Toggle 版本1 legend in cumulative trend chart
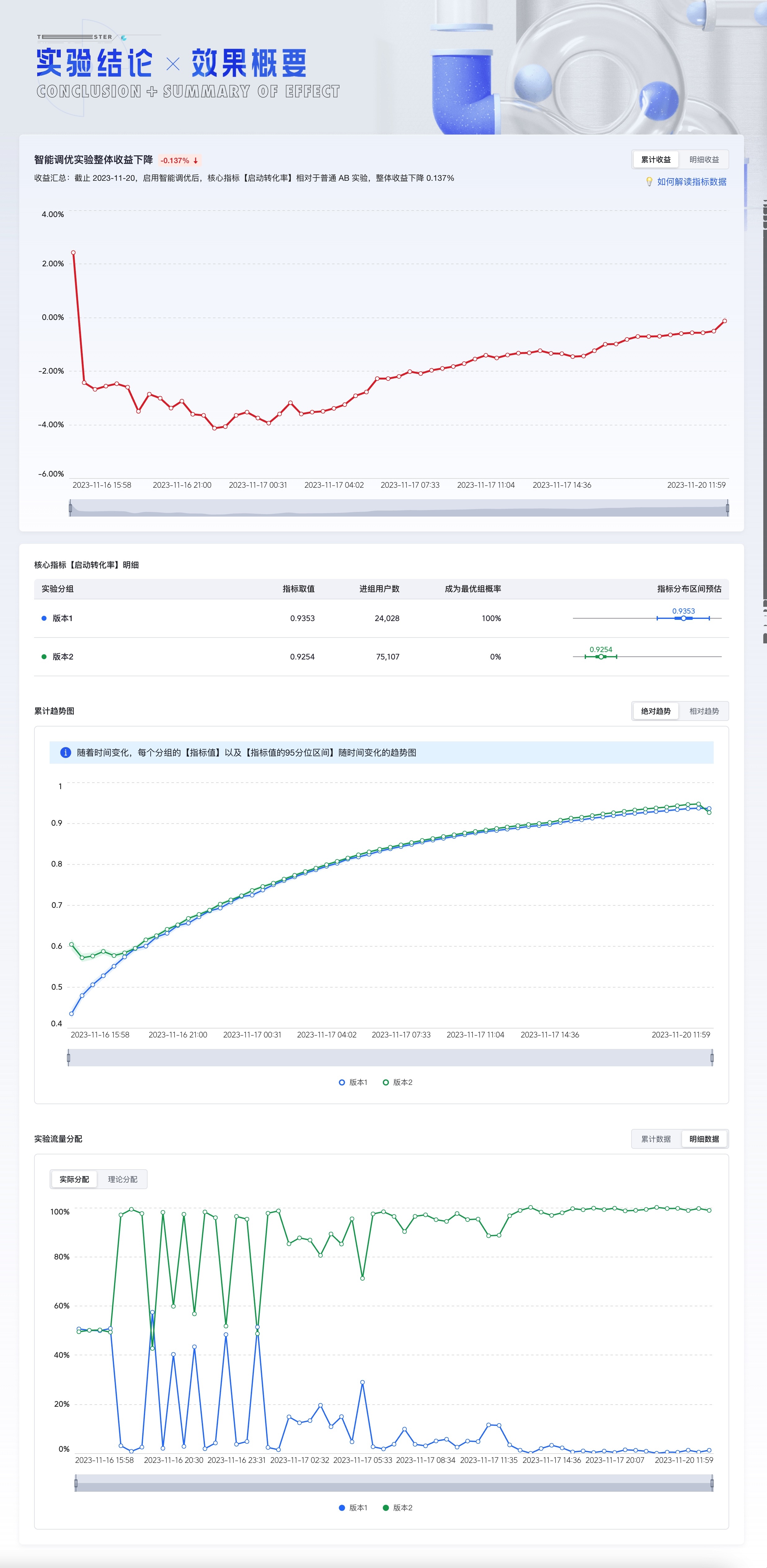The height and width of the screenshot is (1568, 767). click(353, 1082)
